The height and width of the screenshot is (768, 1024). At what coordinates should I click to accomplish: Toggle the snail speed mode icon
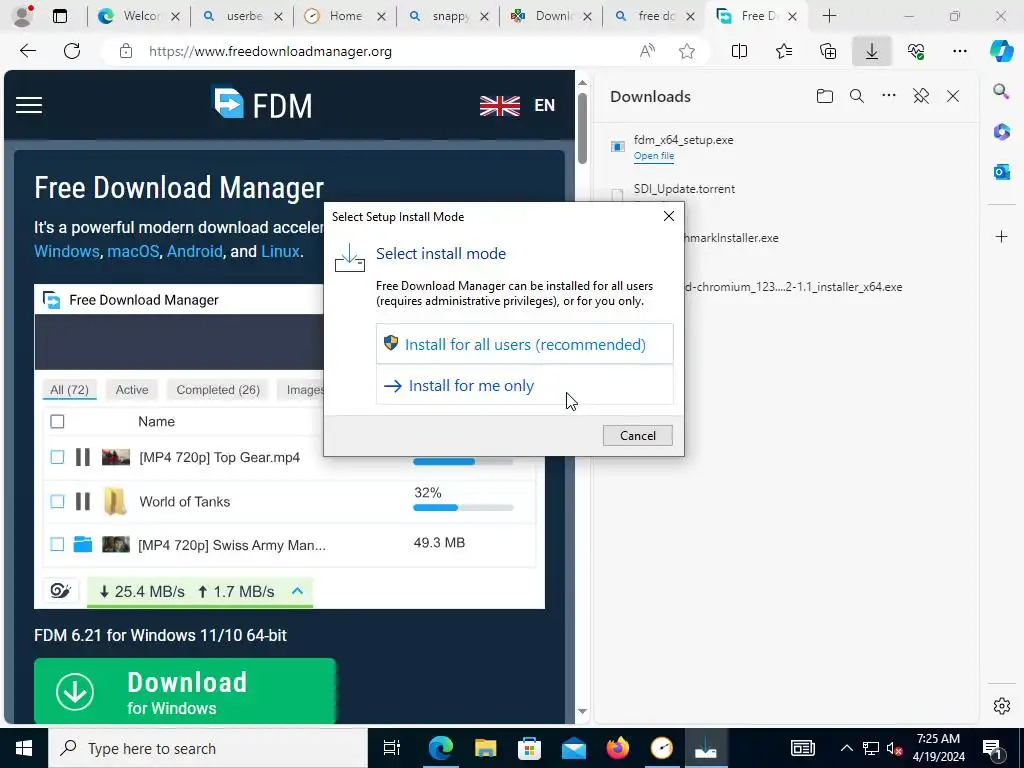pos(60,591)
